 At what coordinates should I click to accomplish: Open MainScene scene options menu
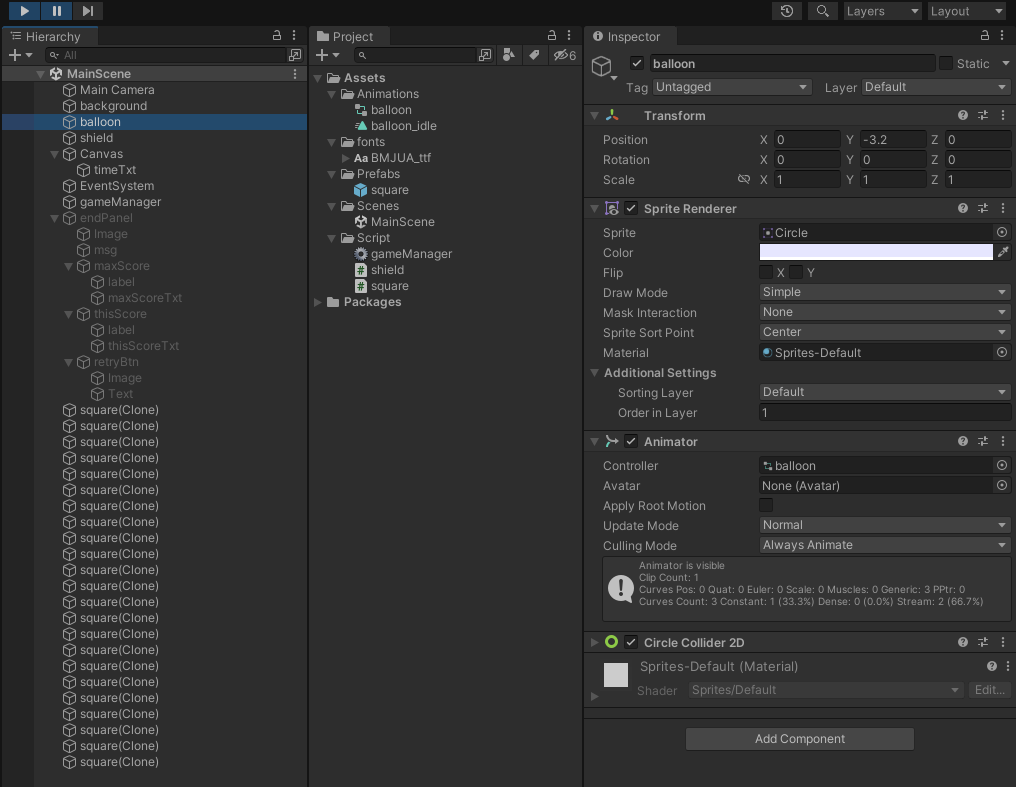click(295, 74)
